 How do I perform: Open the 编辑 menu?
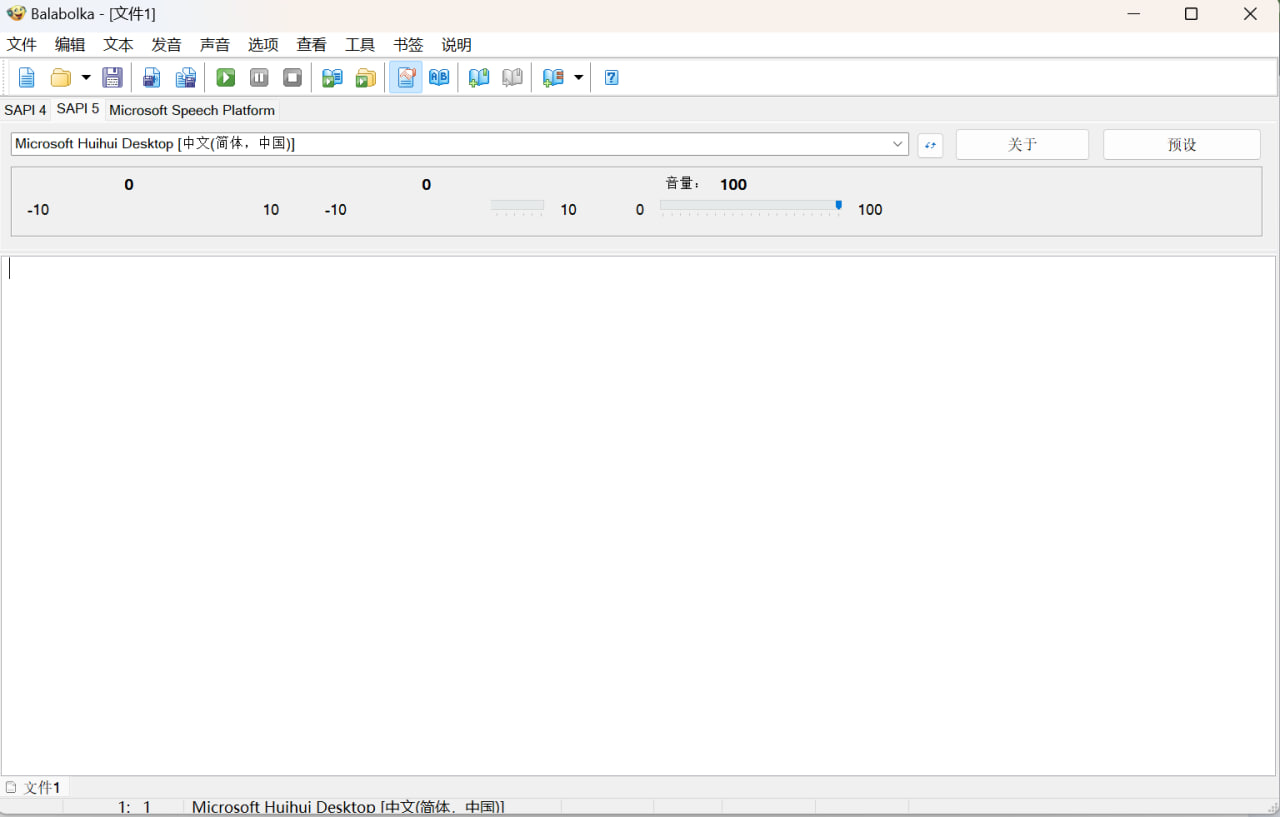point(70,45)
